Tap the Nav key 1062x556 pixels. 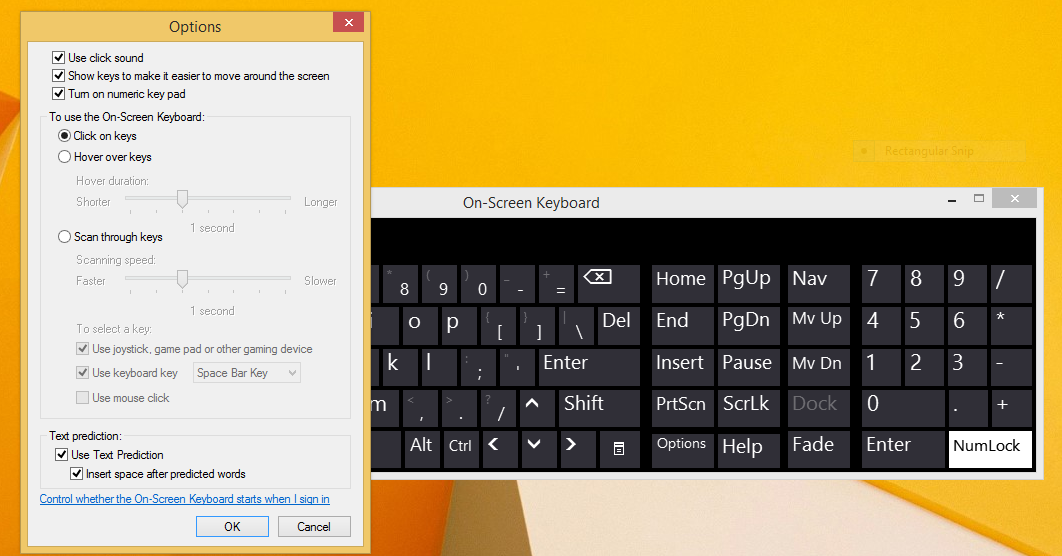click(x=819, y=284)
